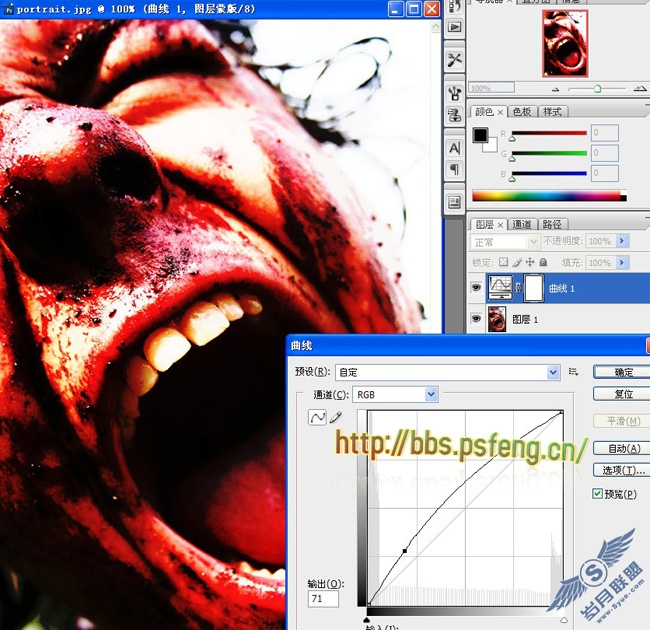This screenshot has height=630, width=650.
Task: Select the 曲线 1 layer mask thumbnail
Action: (534, 288)
